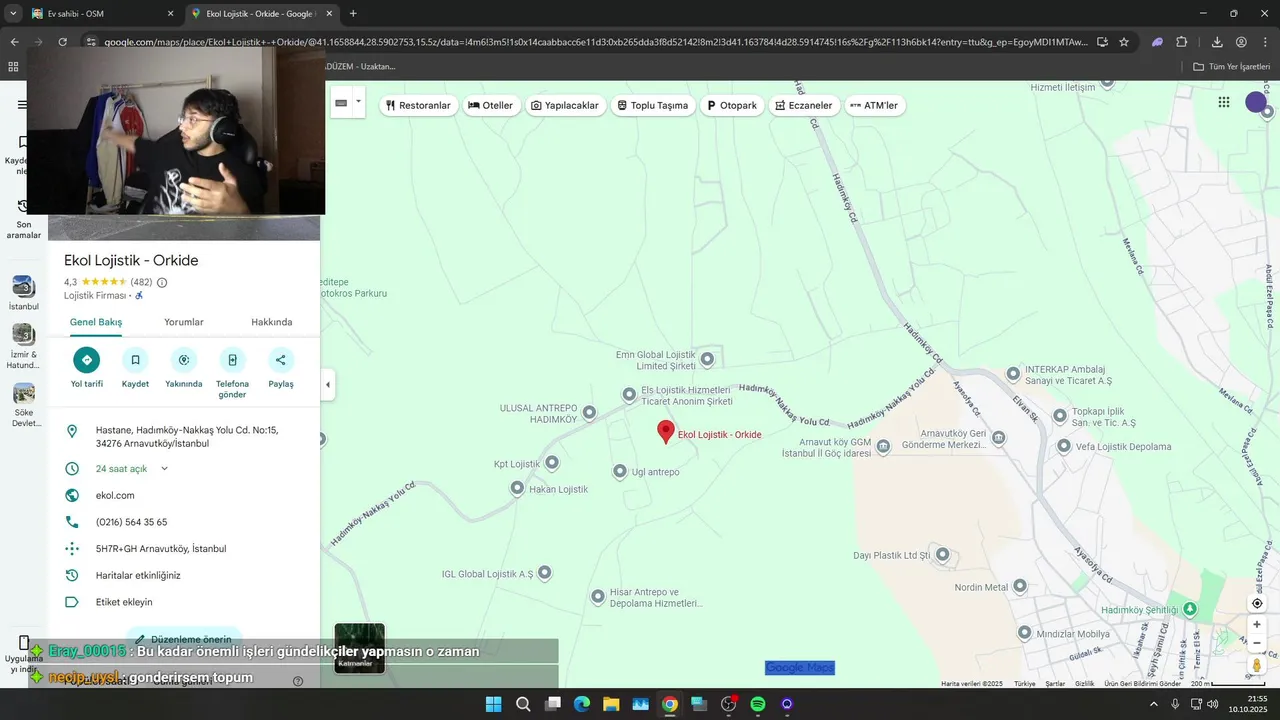Click the red Ekol Lojistik - Orkide pin

pyautogui.click(x=666, y=432)
